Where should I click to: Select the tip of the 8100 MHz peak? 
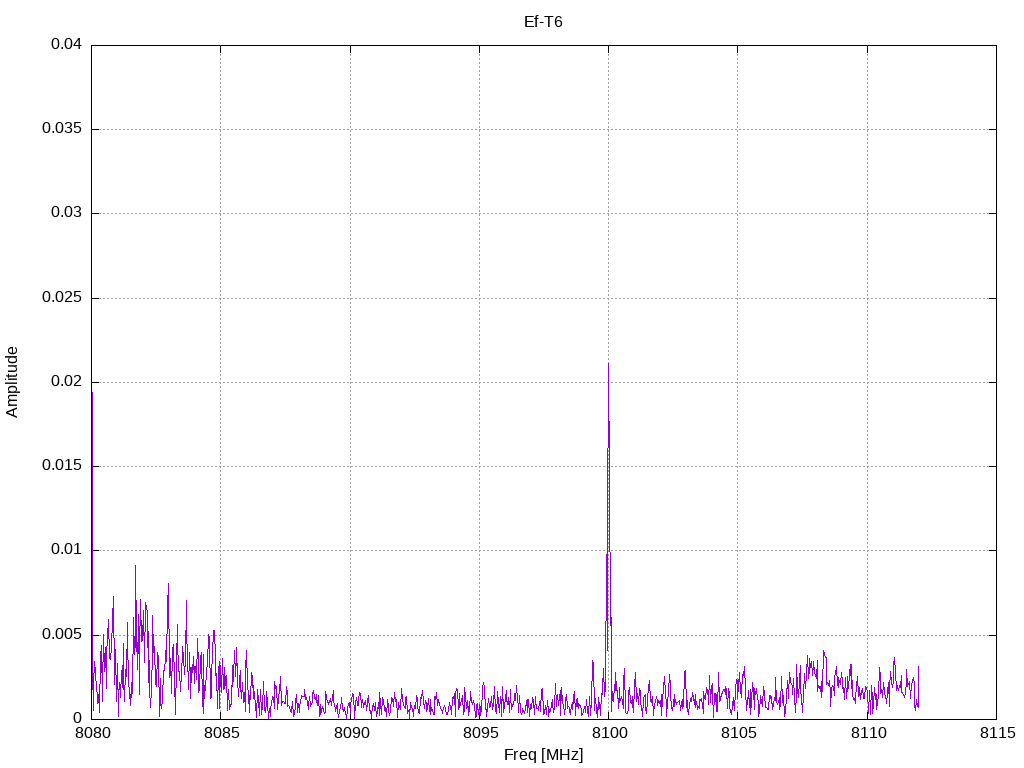[608, 365]
